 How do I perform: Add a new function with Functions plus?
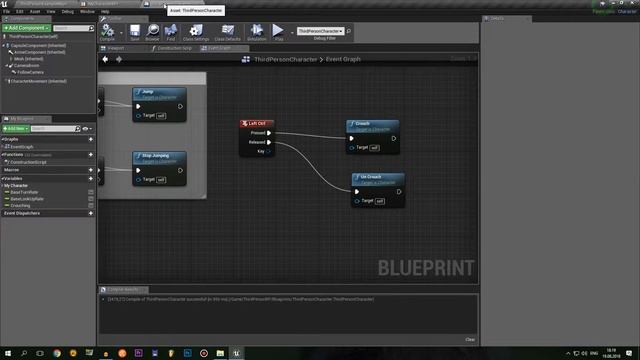pos(91,155)
